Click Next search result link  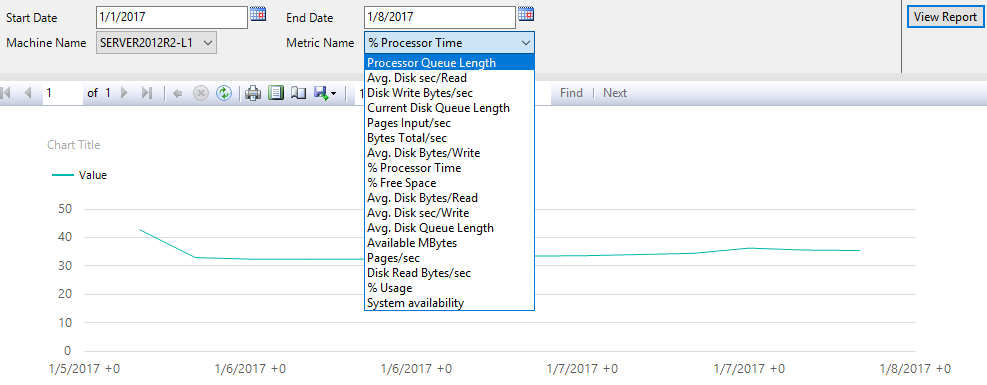pos(615,93)
